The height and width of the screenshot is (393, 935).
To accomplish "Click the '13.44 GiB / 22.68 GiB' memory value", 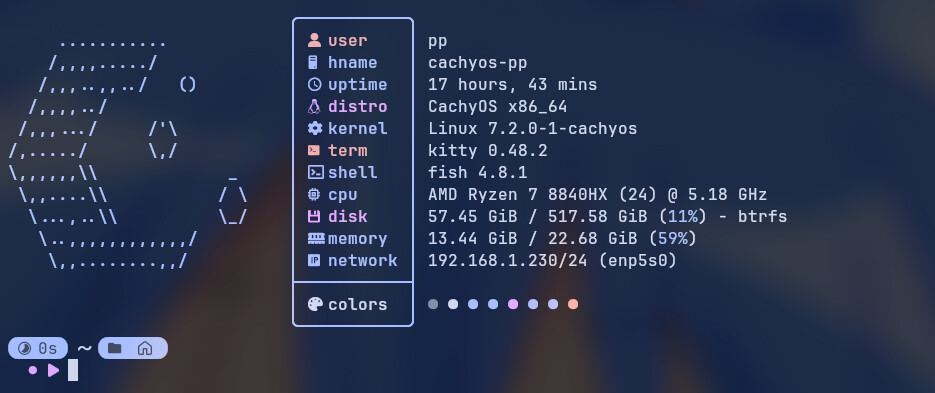I will click(532, 239).
